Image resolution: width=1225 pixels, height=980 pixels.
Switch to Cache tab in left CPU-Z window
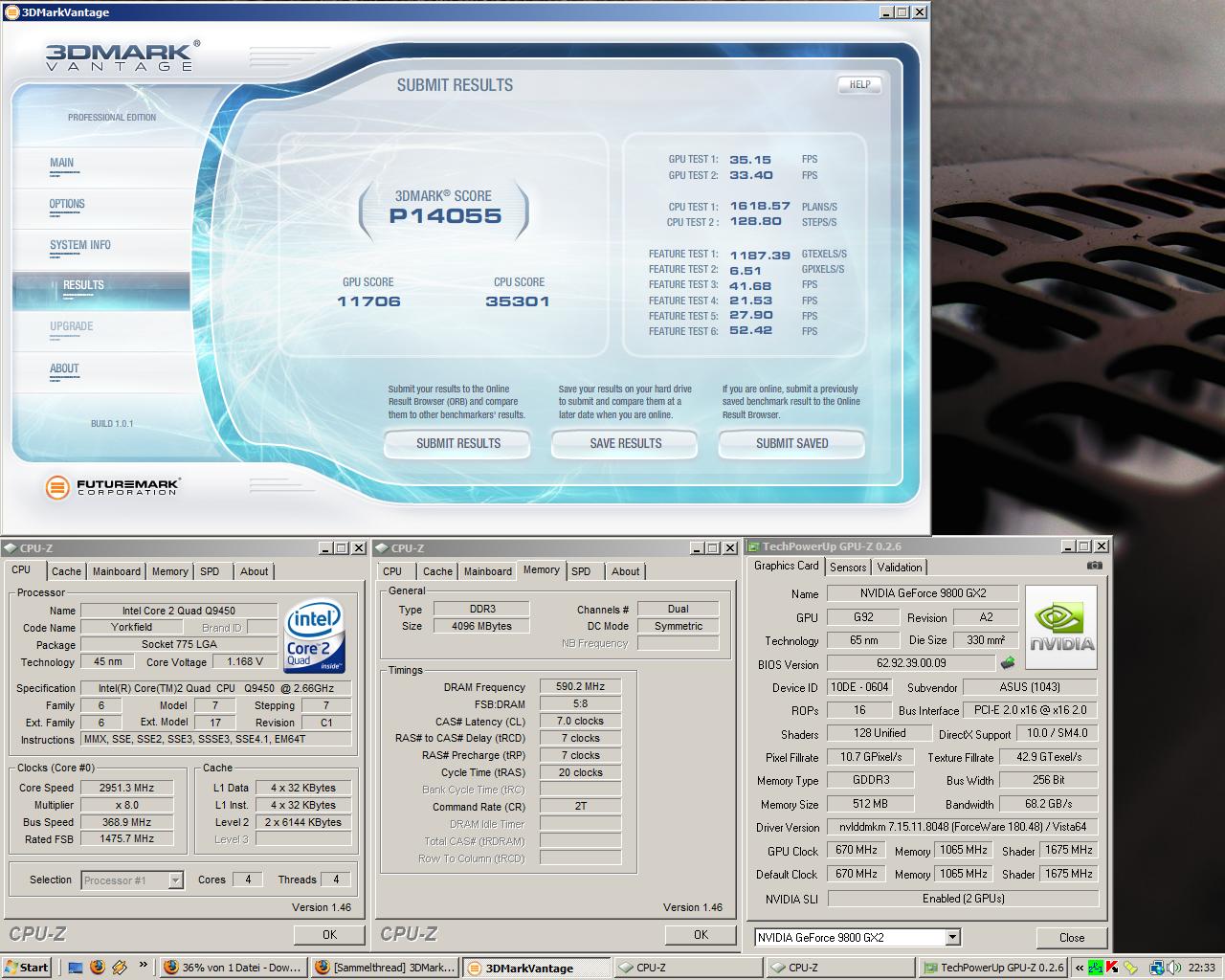pyautogui.click(x=66, y=571)
